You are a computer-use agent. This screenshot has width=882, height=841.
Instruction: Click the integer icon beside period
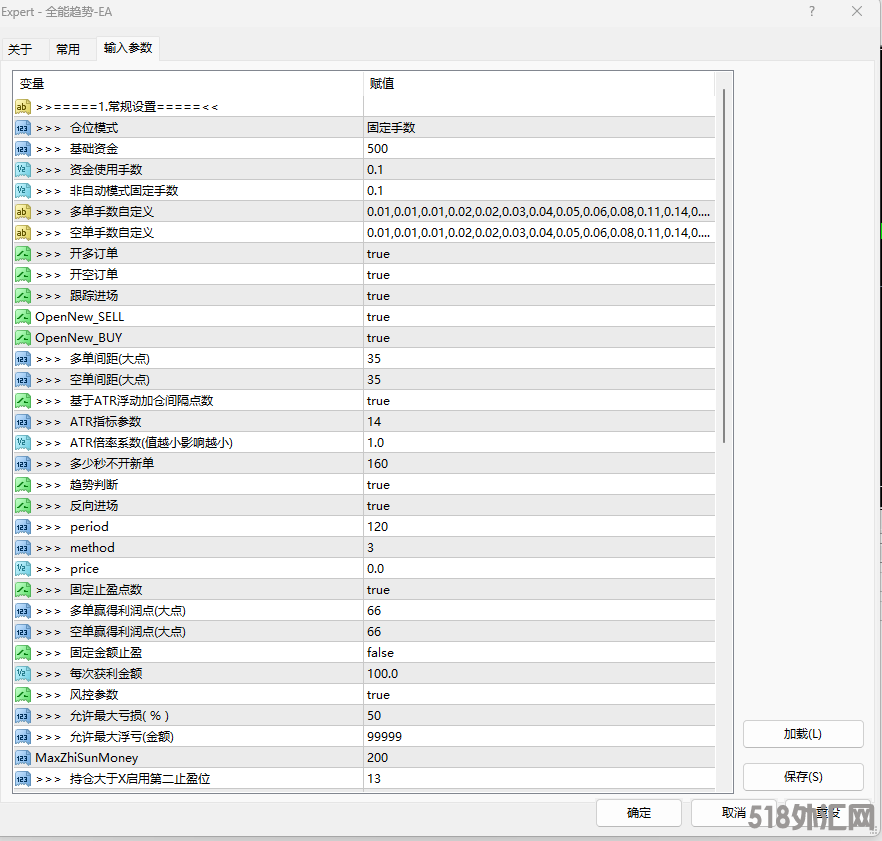point(22,527)
